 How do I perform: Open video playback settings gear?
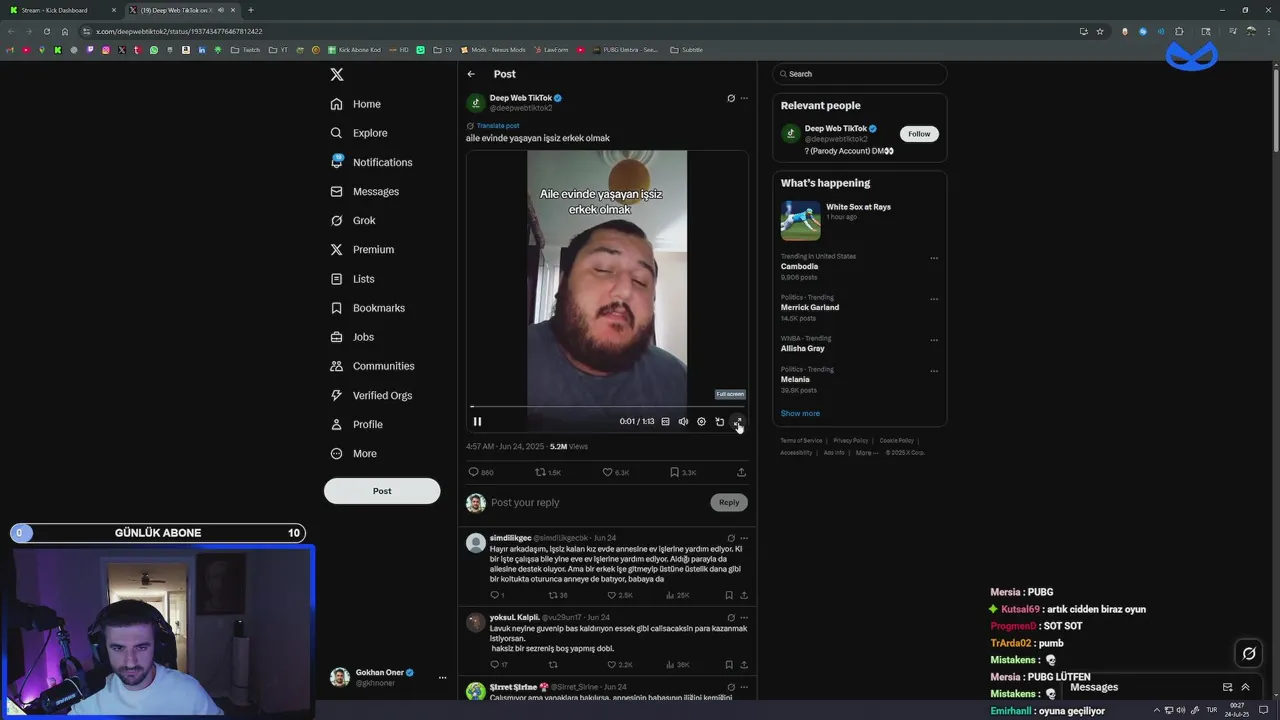pyautogui.click(x=701, y=422)
